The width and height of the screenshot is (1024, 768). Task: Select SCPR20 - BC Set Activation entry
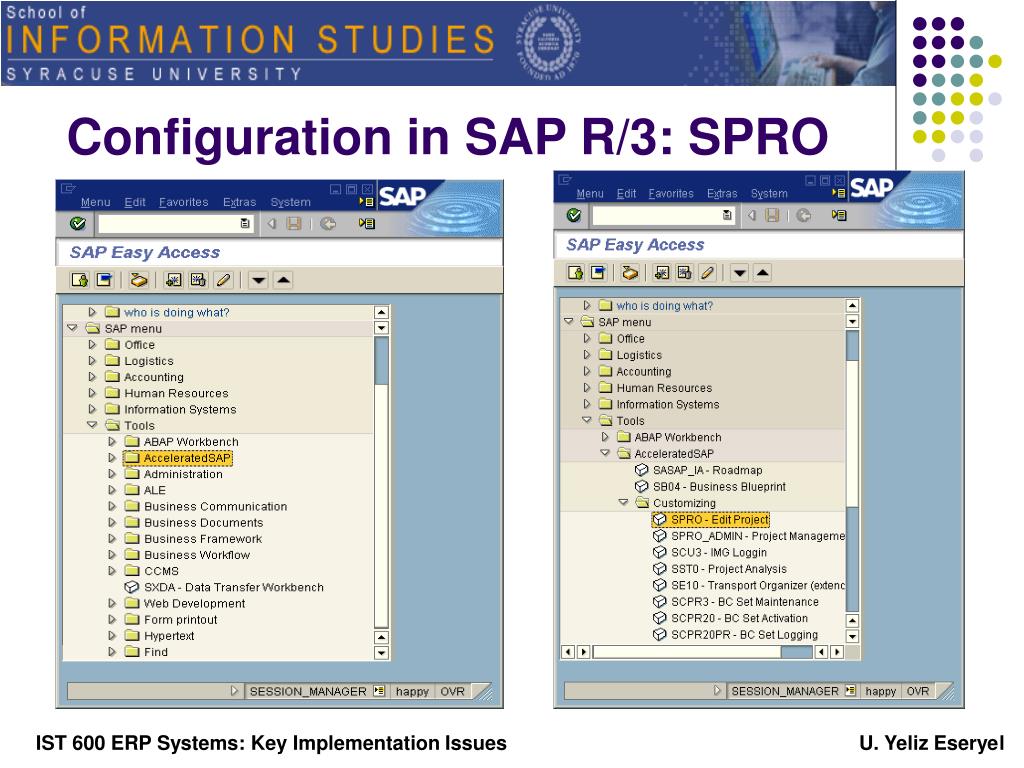(x=730, y=618)
